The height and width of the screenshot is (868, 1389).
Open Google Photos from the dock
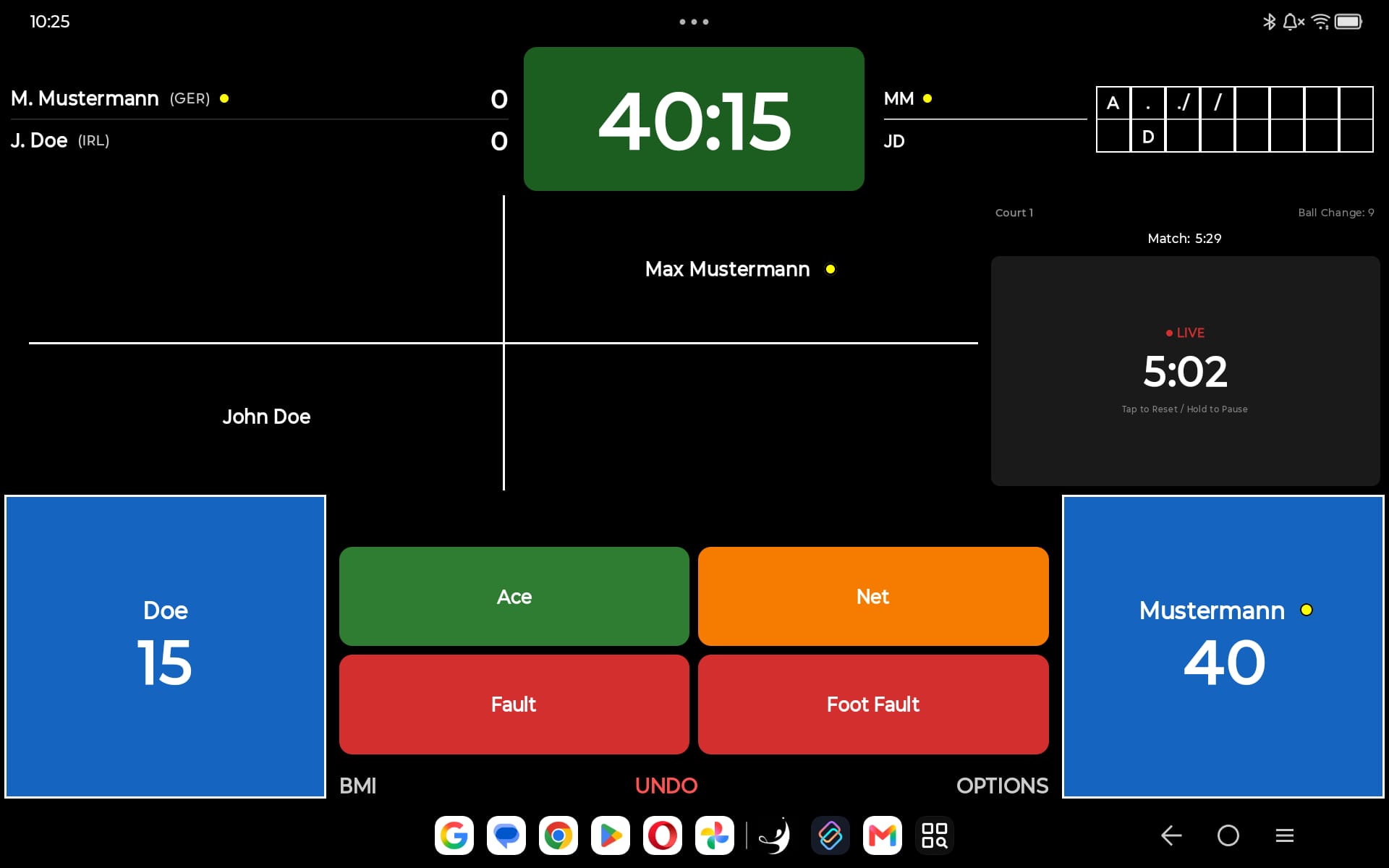pos(714,835)
